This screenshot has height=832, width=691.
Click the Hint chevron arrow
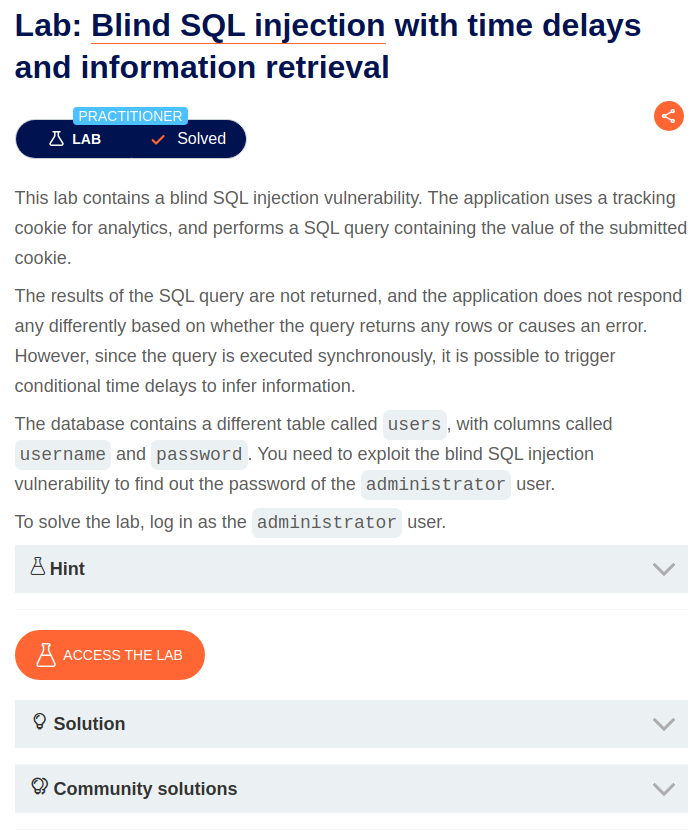[x=663, y=568]
